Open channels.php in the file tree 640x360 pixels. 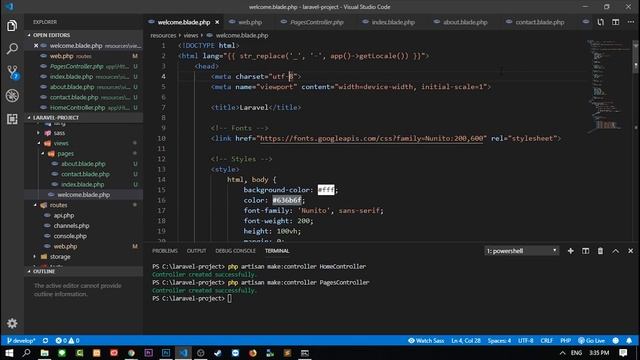pyautogui.click(x=71, y=226)
